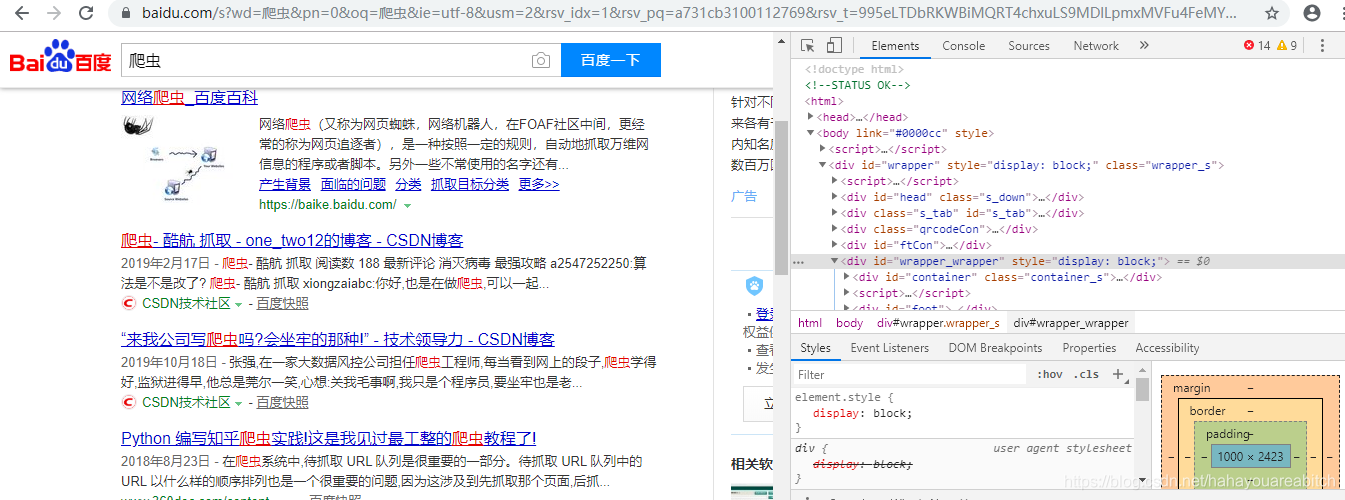The width and height of the screenshot is (1345, 500).
Task: Select html in the breadcrumb bar
Action: pos(810,323)
